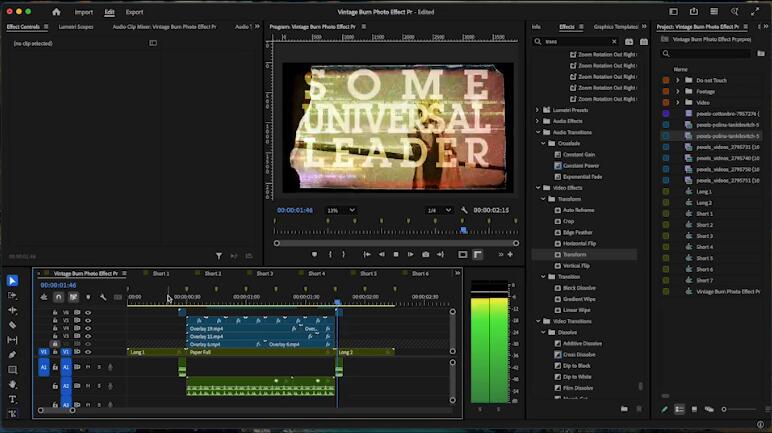
Task: Click the filter icon in Effect Controls
Action: click(x=219, y=256)
